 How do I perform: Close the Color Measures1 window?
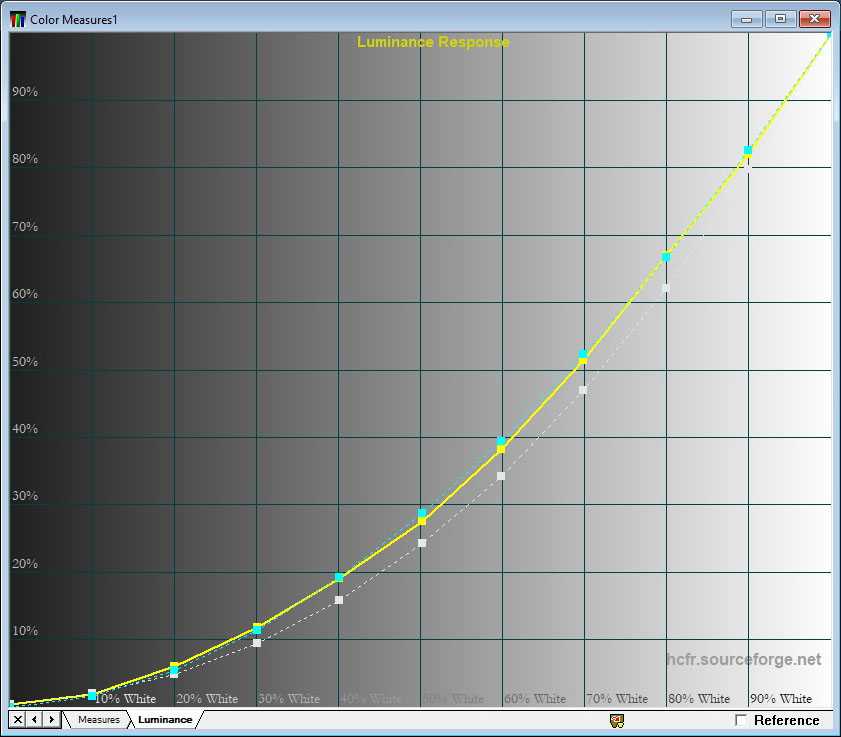click(x=815, y=19)
